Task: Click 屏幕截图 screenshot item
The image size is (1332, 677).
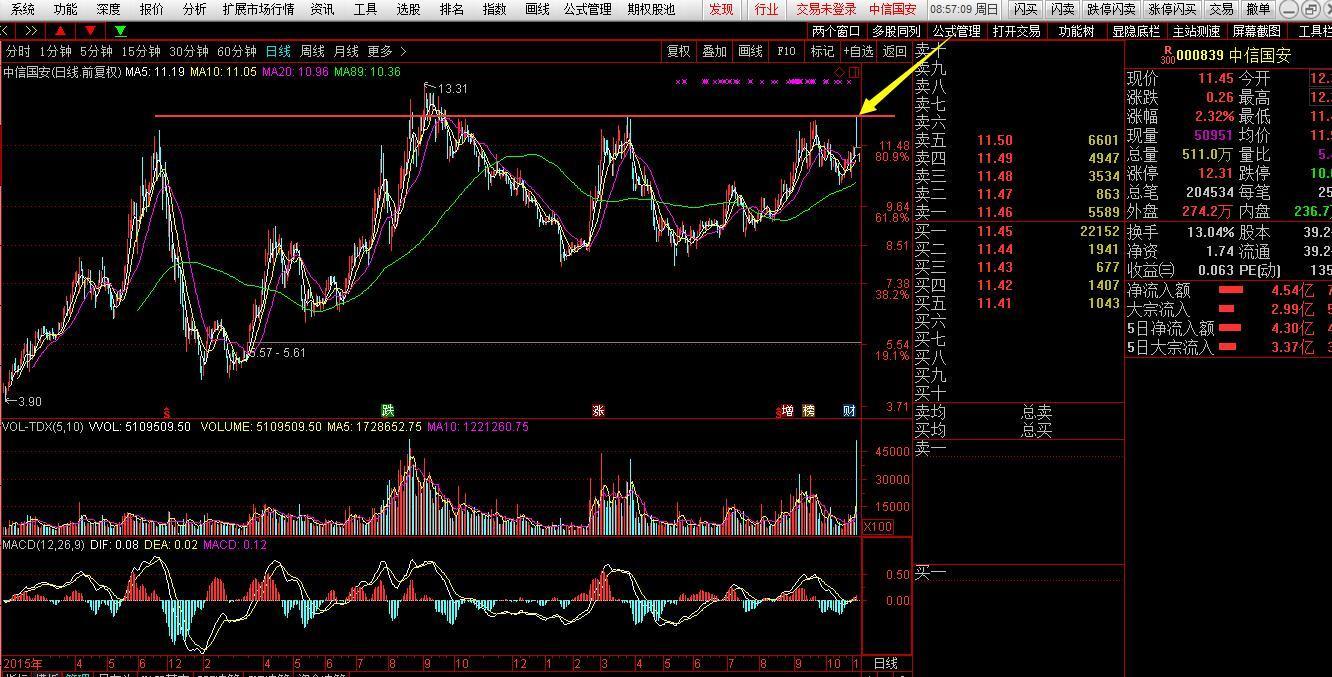Action: [1256, 31]
